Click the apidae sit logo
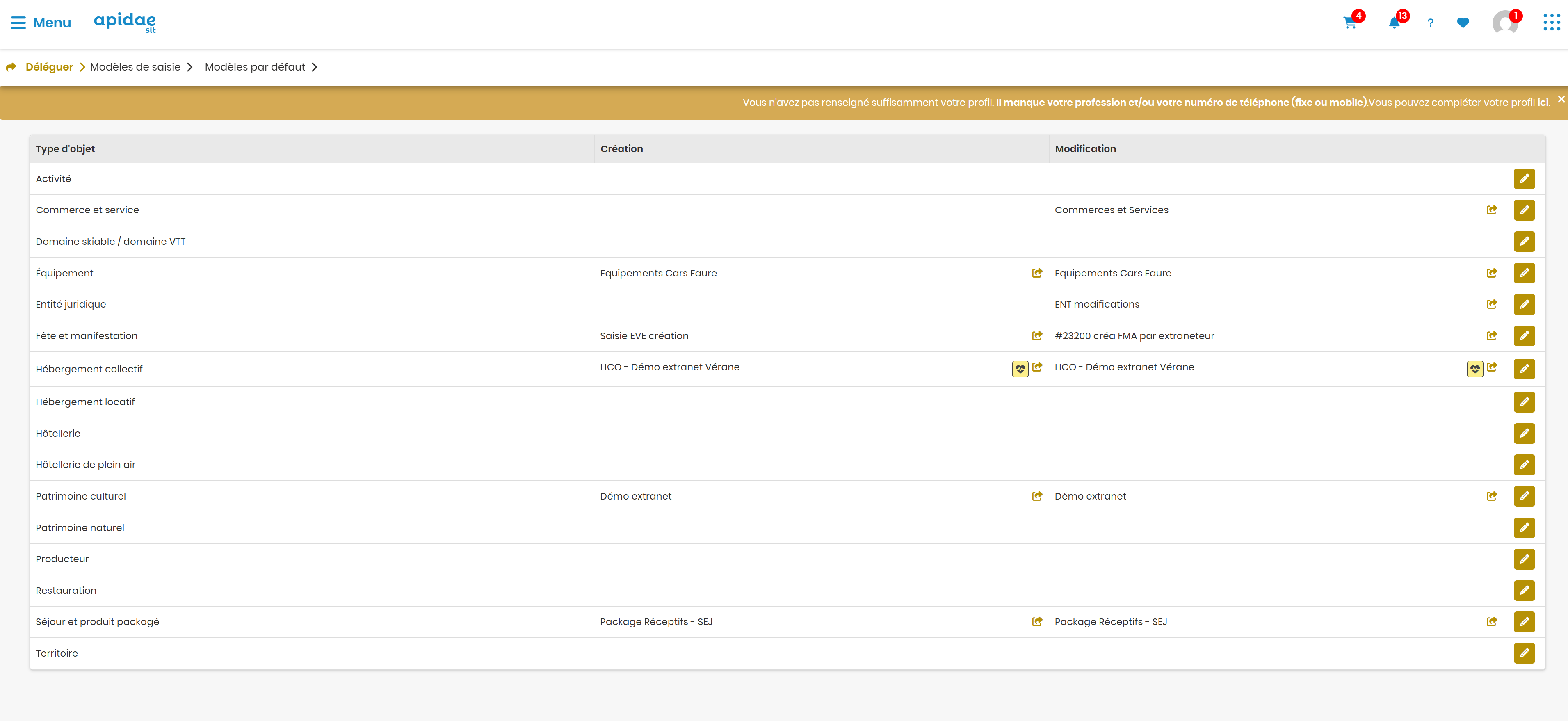Screen dimensions: 1568x721 [x=125, y=23]
